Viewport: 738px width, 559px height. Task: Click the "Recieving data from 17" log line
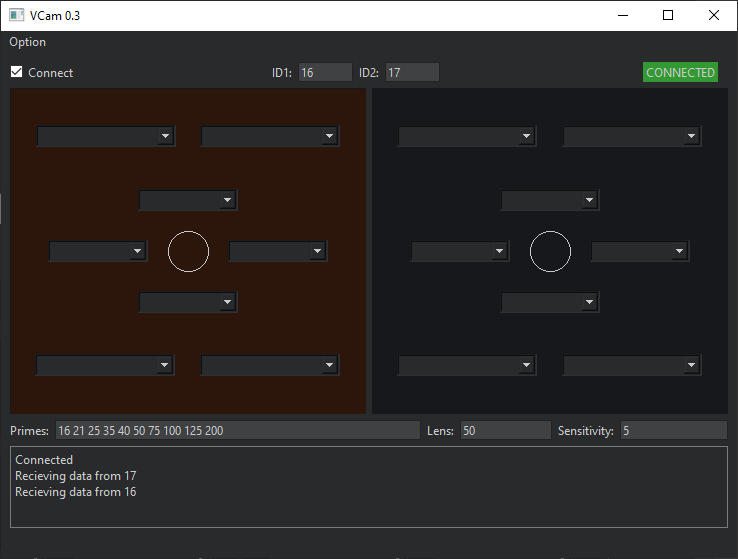(x=76, y=476)
